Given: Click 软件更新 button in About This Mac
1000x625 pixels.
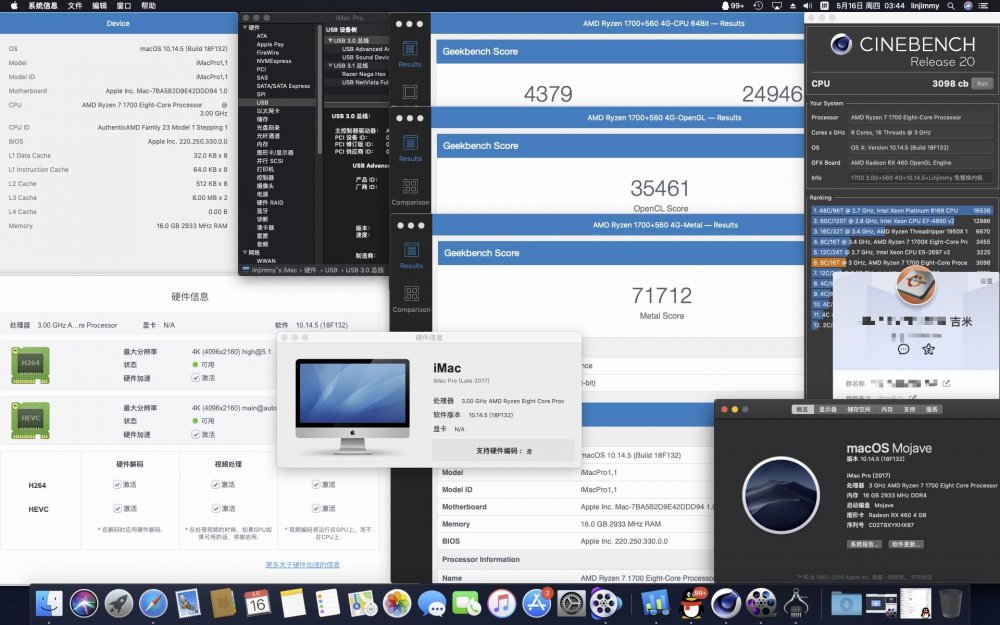Looking at the screenshot, I should pos(906,544).
